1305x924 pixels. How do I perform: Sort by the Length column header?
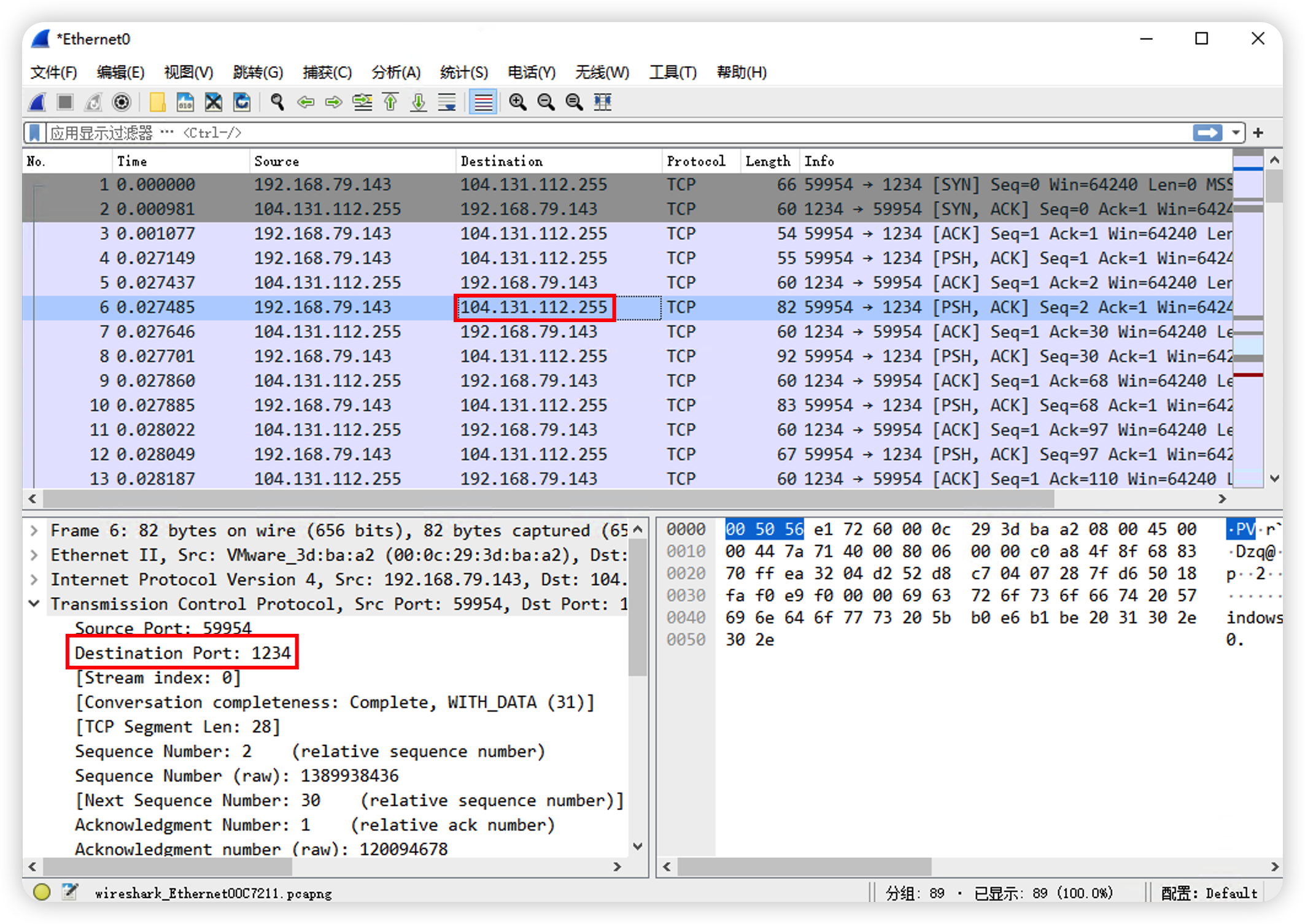click(x=770, y=161)
